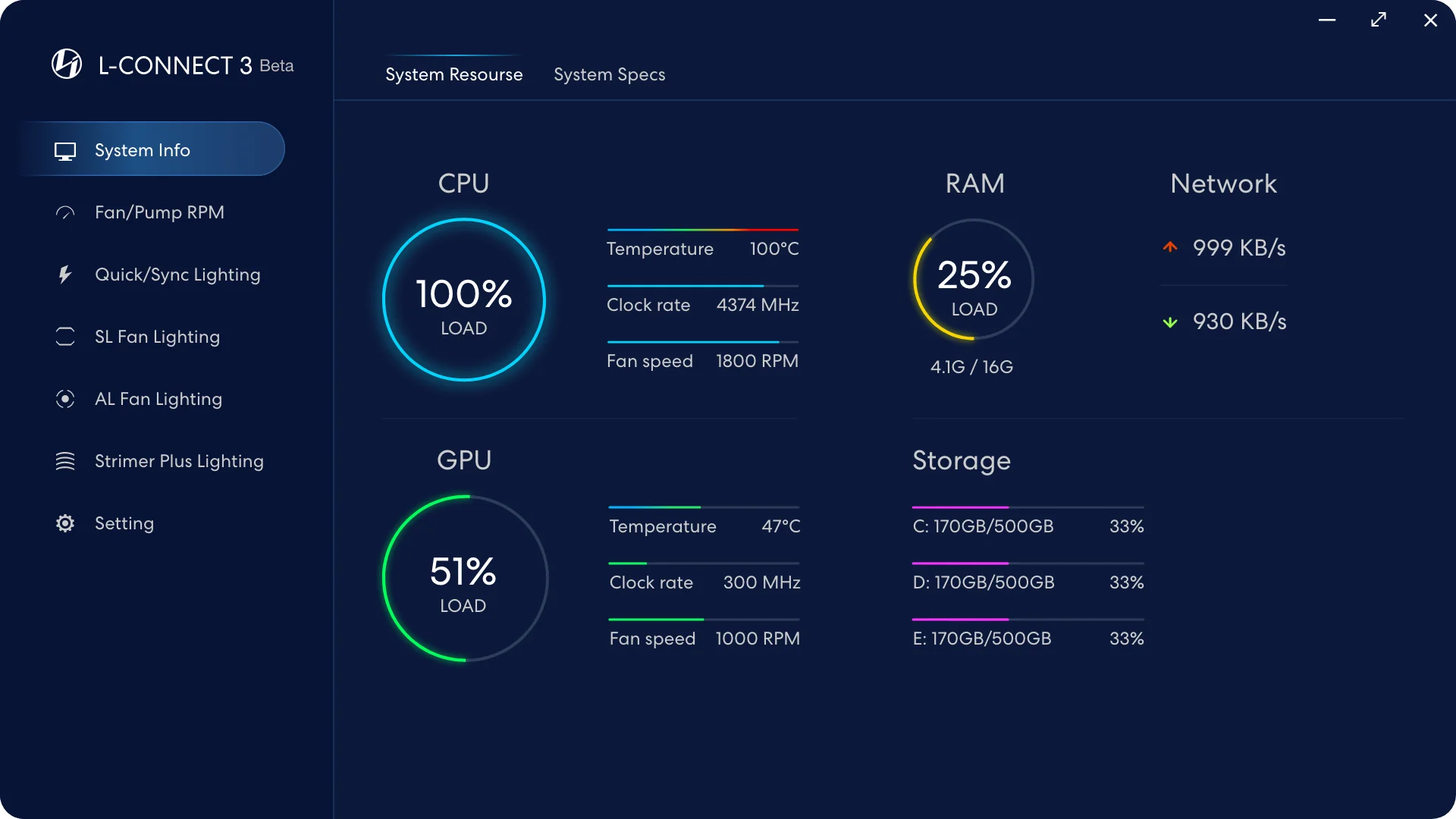This screenshot has width=1456, height=819.
Task: Close the L-Connect window
Action: coord(1430,20)
